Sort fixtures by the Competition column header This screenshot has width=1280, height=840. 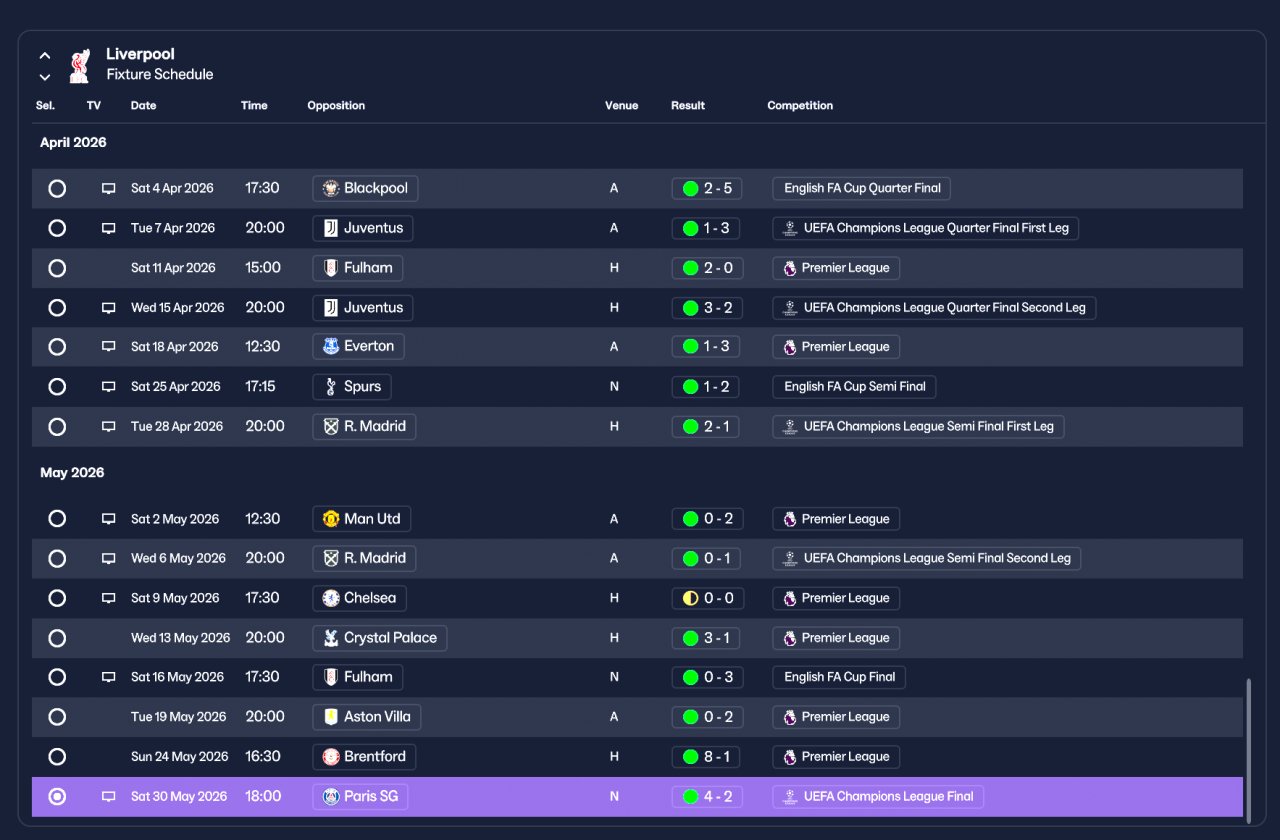click(x=800, y=106)
